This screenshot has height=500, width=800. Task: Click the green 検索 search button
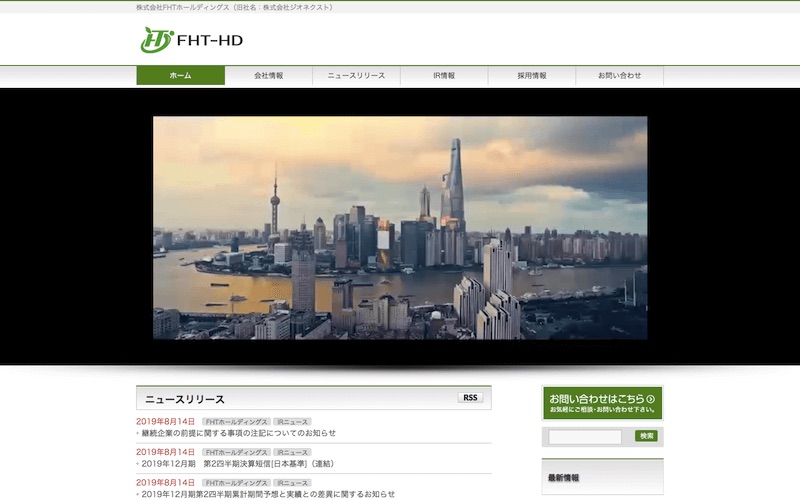[x=646, y=436]
